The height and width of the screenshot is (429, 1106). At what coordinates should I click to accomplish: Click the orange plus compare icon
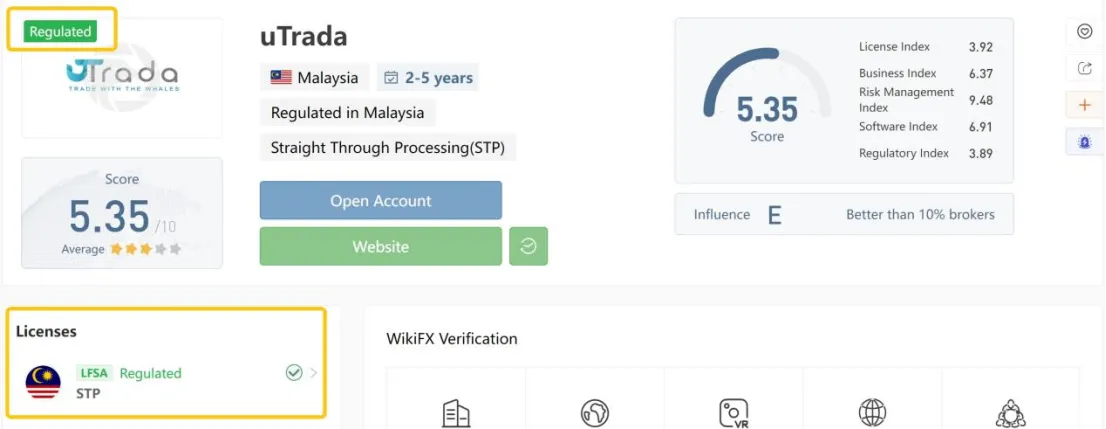[x=1085, y=105]
